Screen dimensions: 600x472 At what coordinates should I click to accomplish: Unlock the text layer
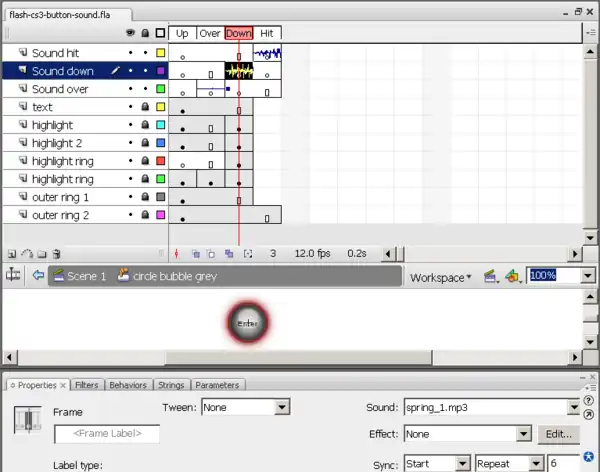click(145, 107)
